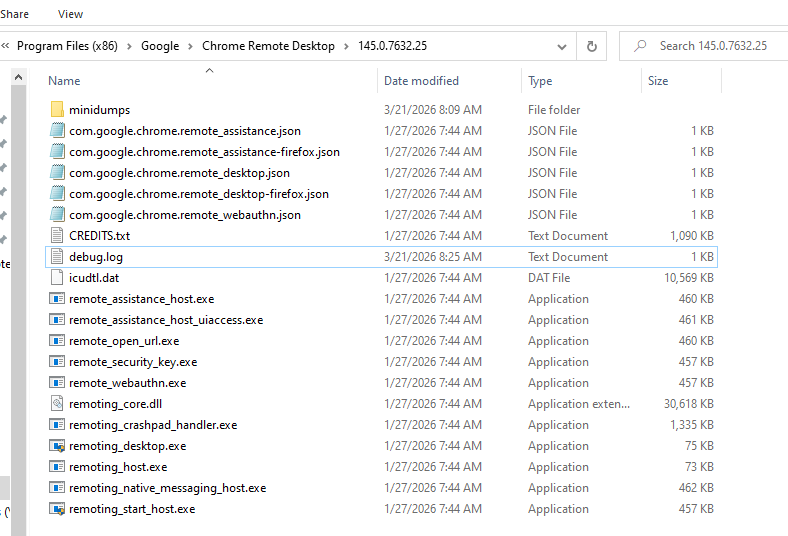
Task: Expand chevron after Chrome Remote Desktop breadcrumb
Action: point(346,46)
